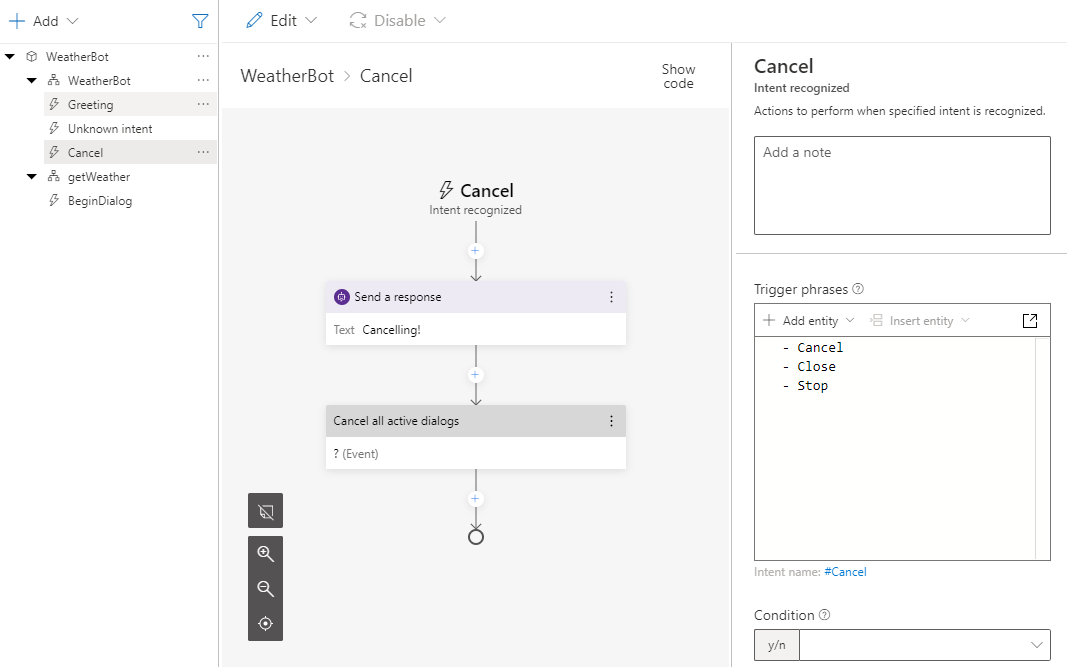Click the minimap toggle icon on canvas

[266, 510]
